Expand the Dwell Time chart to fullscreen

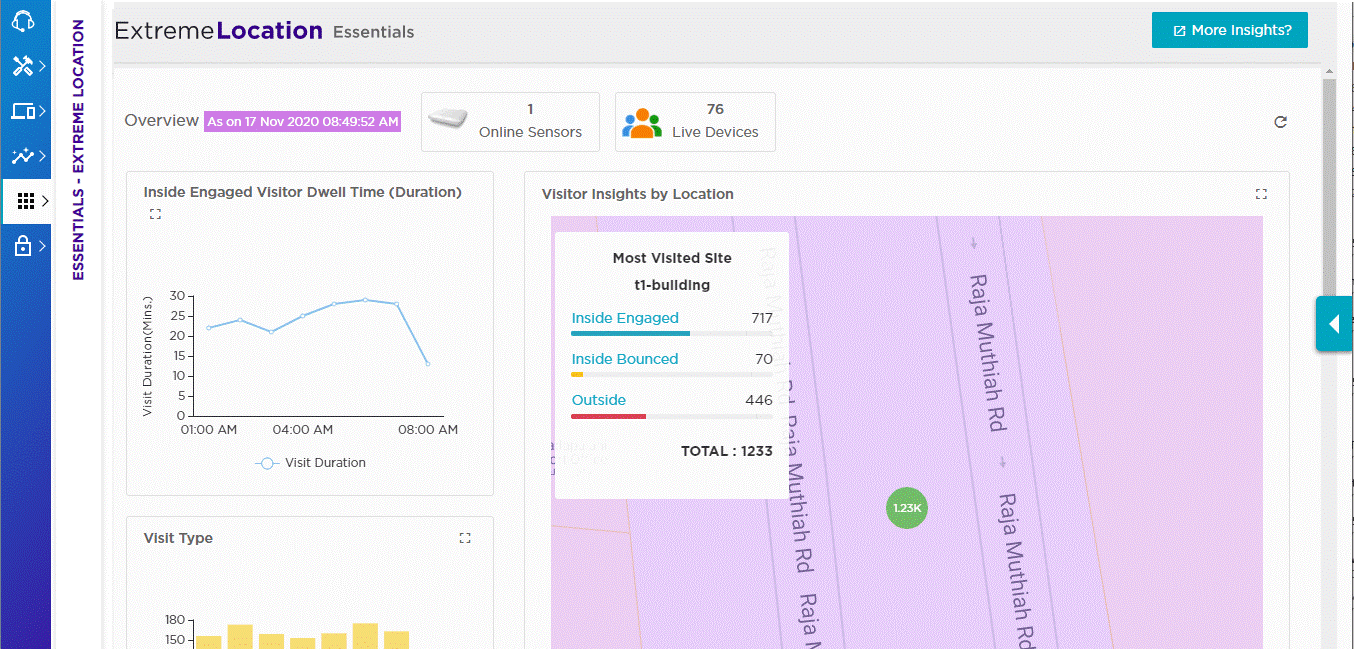(155, 214)
